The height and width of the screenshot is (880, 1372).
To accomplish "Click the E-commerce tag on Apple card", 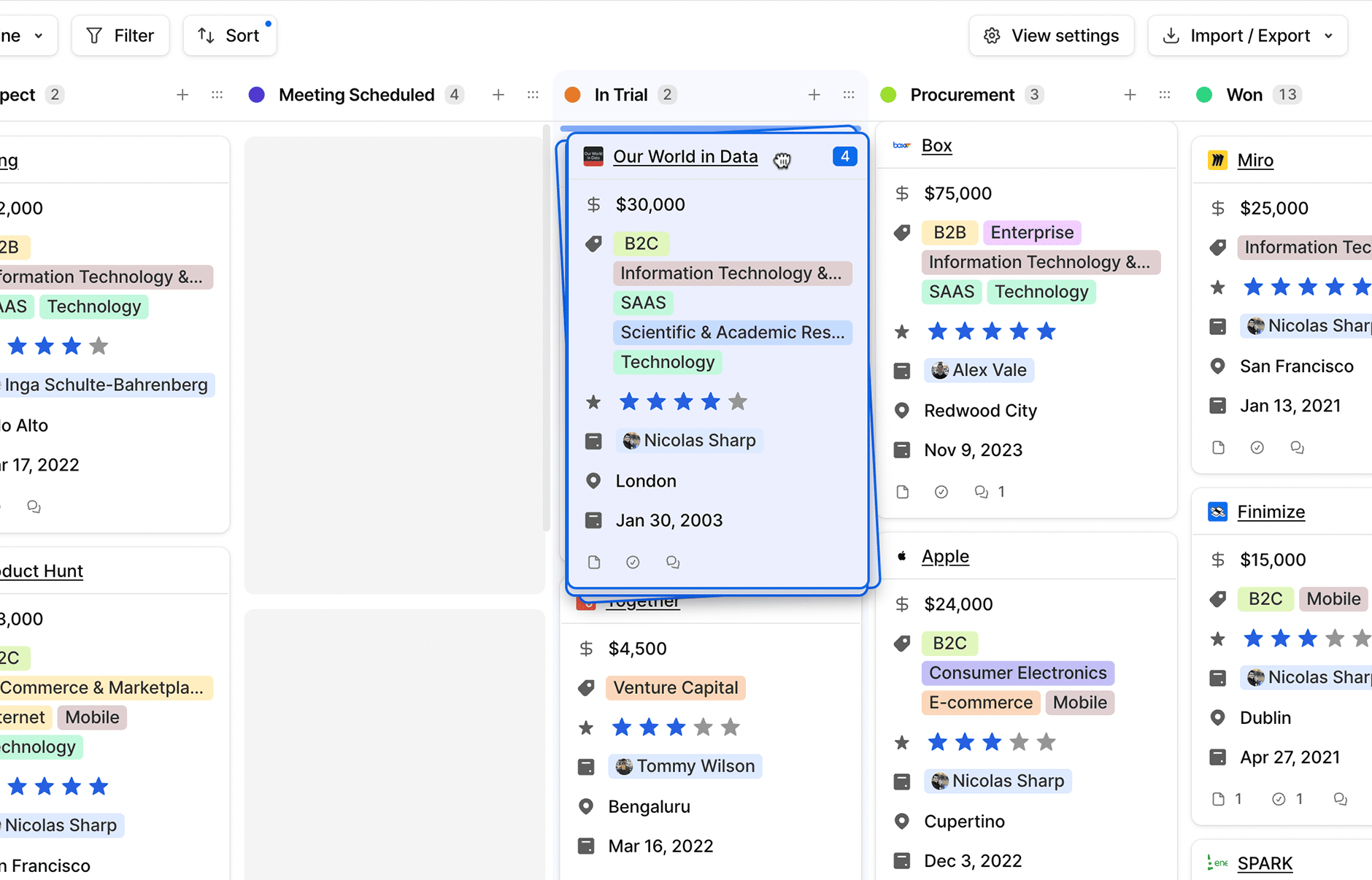I will click(980, 703).
